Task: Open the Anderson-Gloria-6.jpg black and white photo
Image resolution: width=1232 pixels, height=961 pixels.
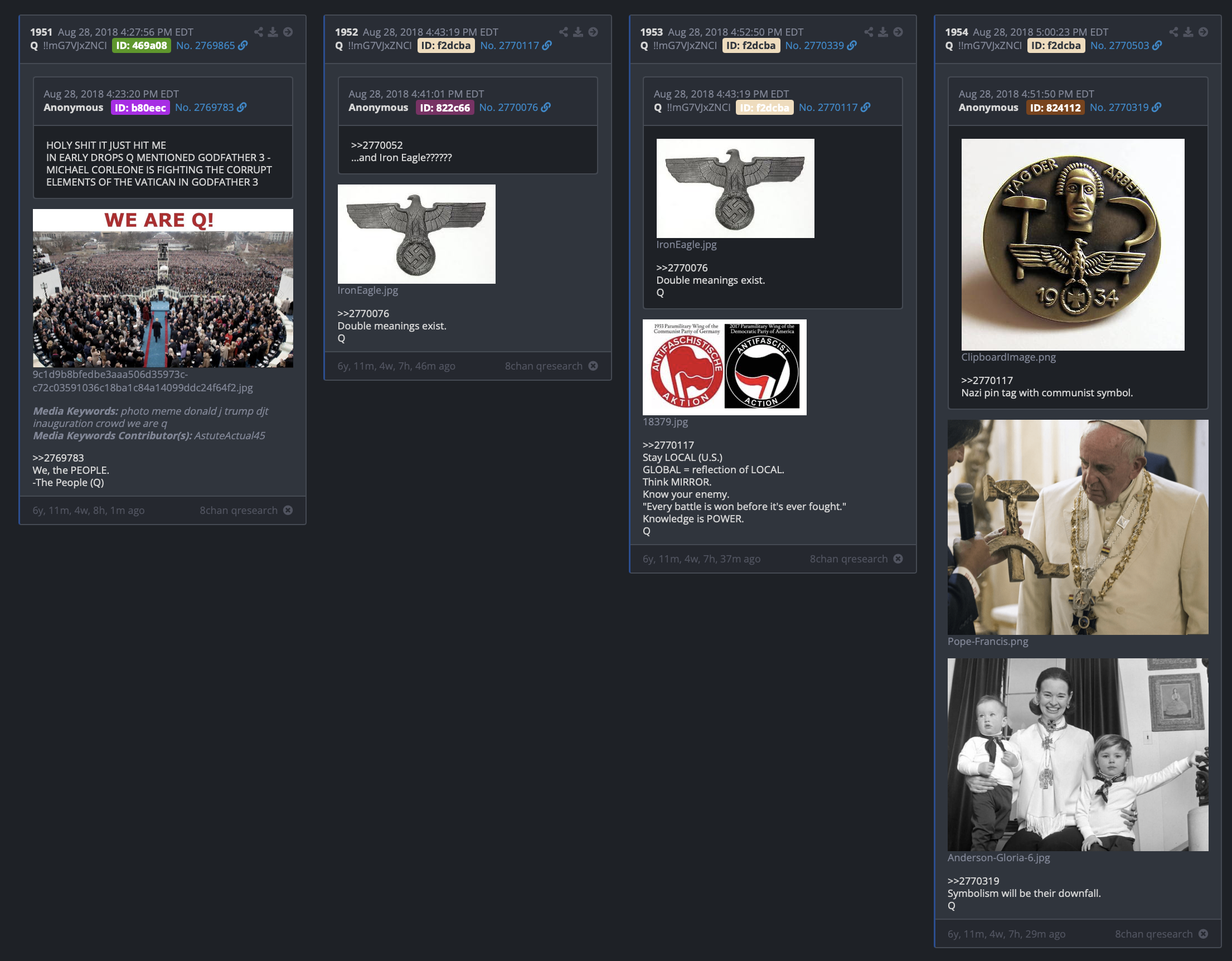Action: point(1078,755)
